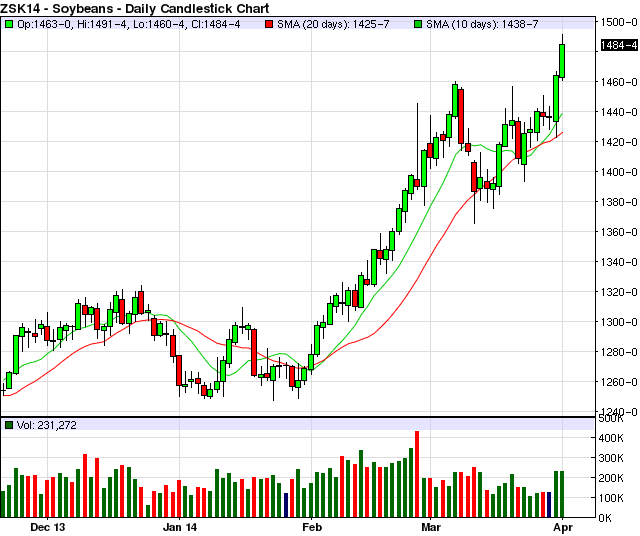Click the 1420-0 price axis label
640x536 pixels.
point(619,142)
